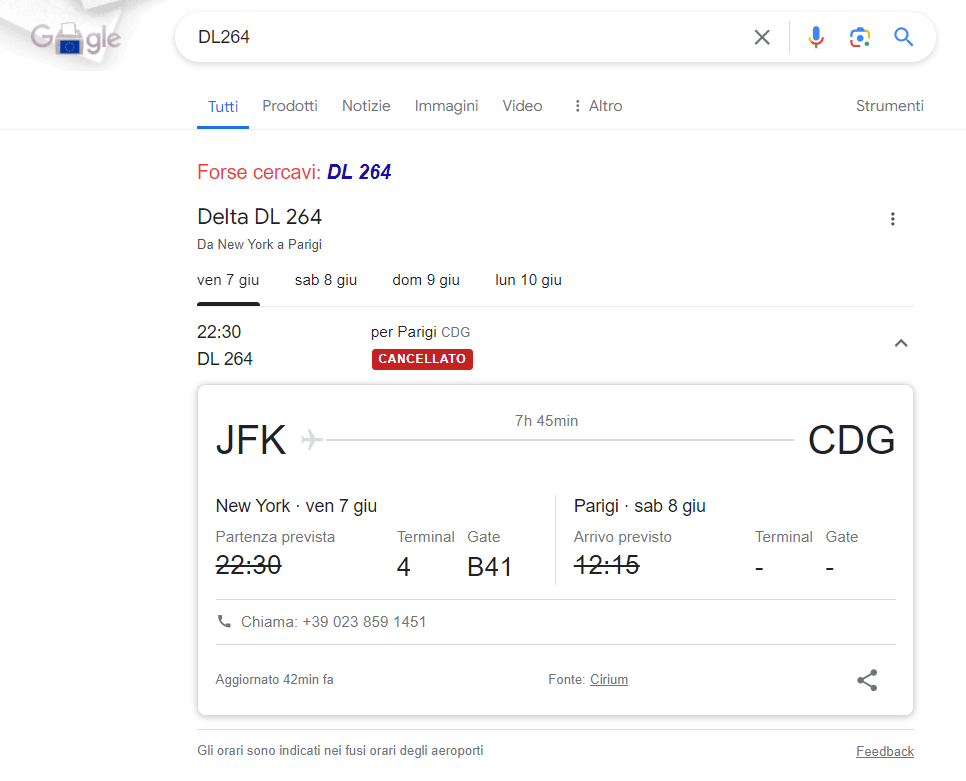
Task: Clear the search box with the X icon
Action: [761, 37]
